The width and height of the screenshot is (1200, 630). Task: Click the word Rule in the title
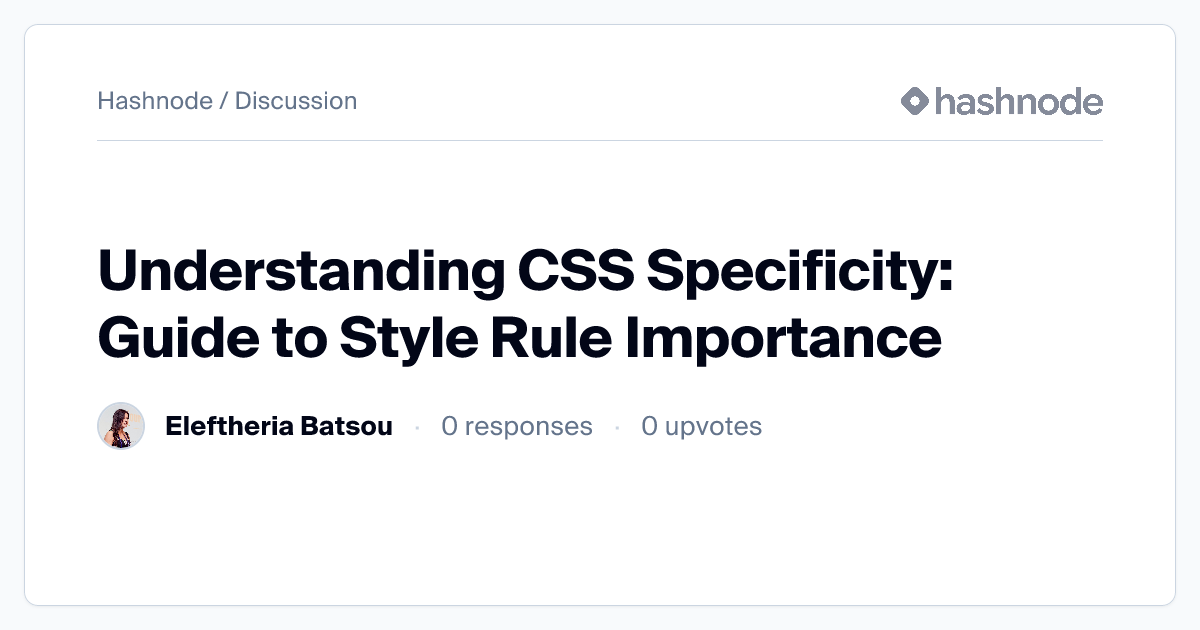tap(551, 338)
